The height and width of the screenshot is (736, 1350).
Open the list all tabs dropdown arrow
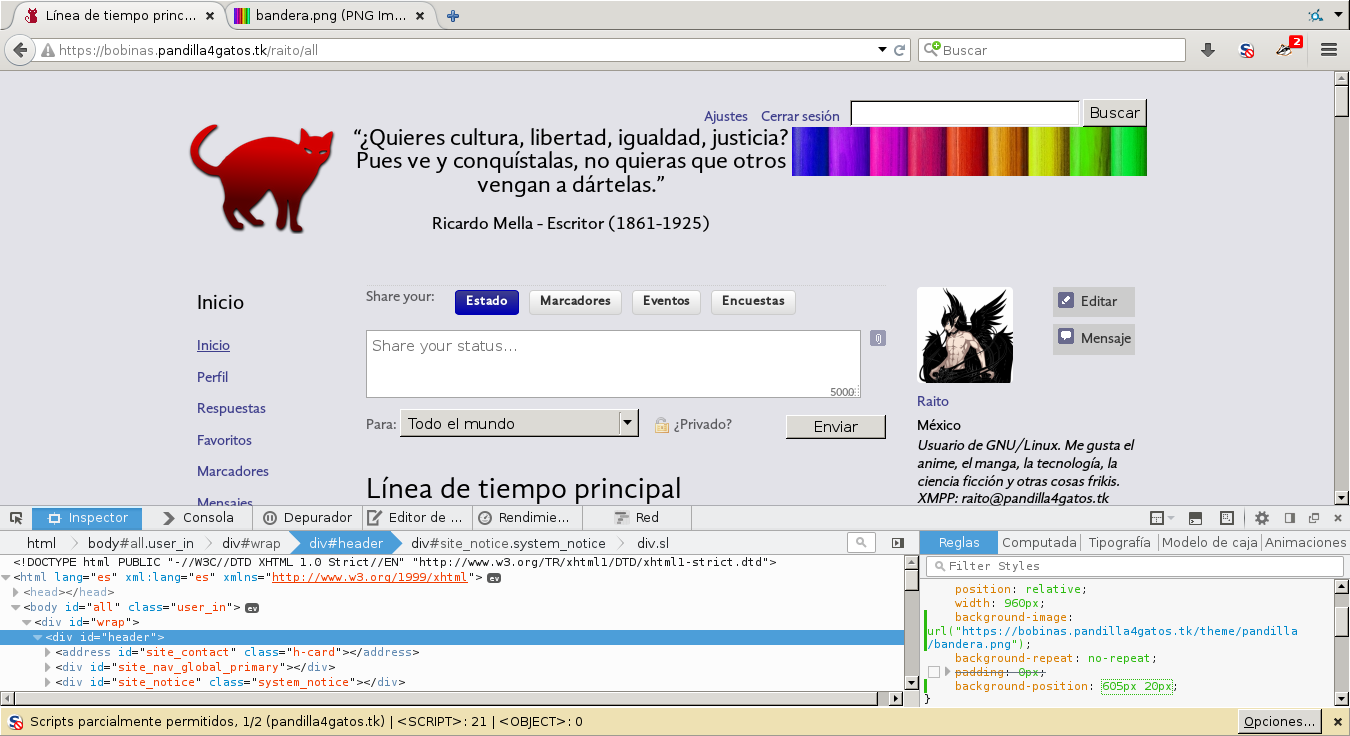coord(1339,15)
